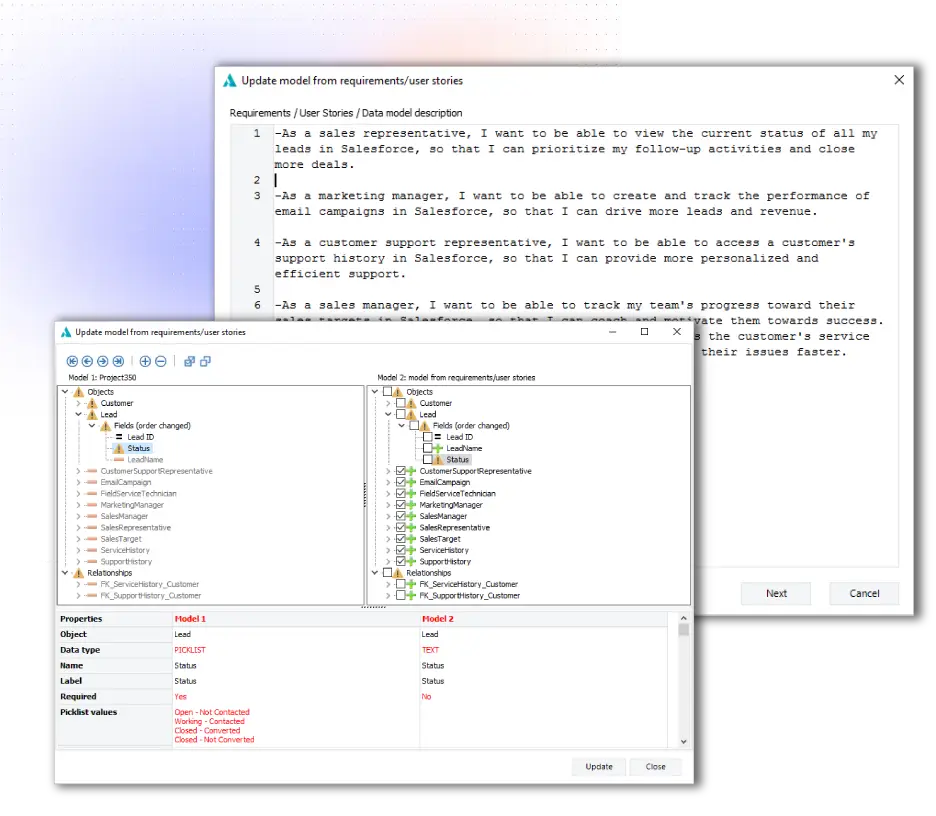Jump to the last difference toolbar icon
The image size is (936, 816).
tap(118, 361)
